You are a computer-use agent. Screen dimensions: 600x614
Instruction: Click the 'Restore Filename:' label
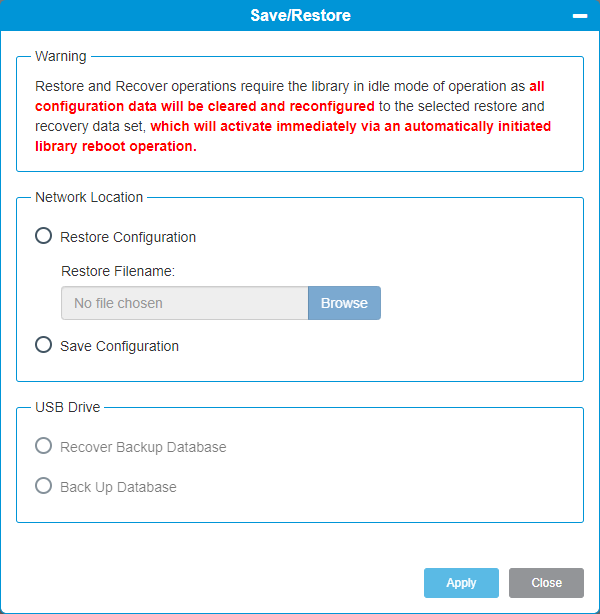click(118, 271)
